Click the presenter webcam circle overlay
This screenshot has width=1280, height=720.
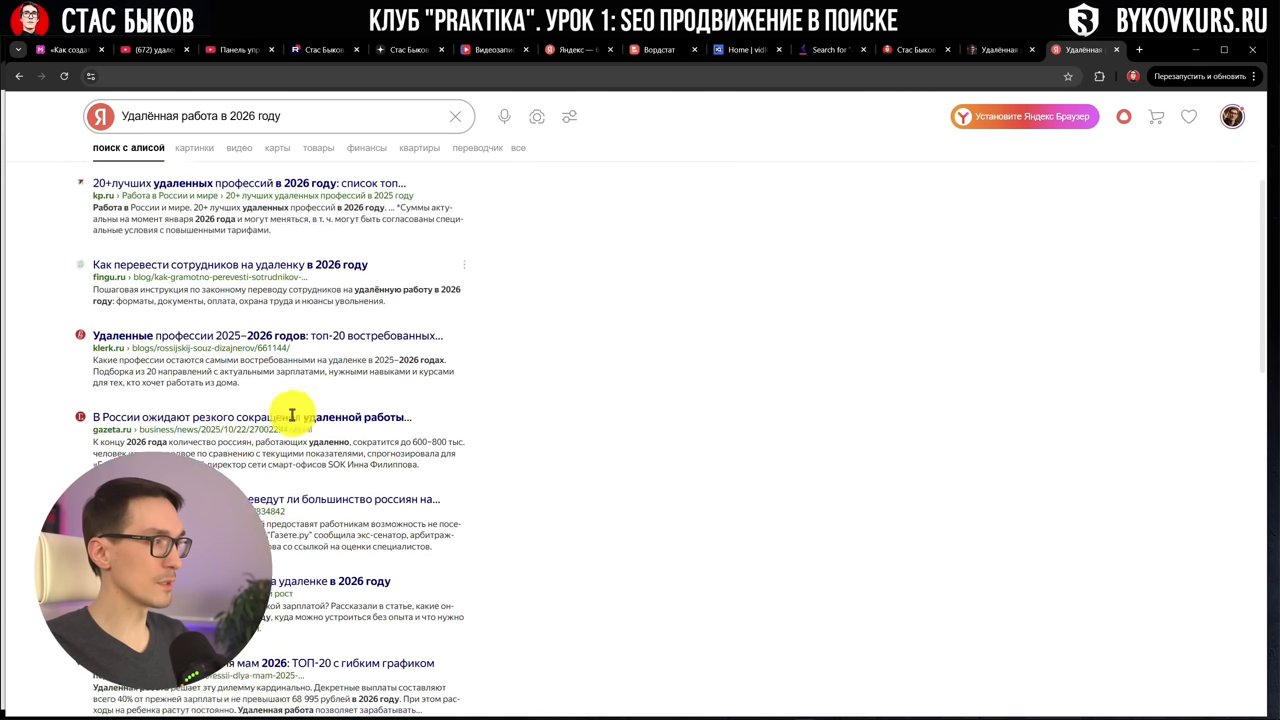[x=155, y=570]
